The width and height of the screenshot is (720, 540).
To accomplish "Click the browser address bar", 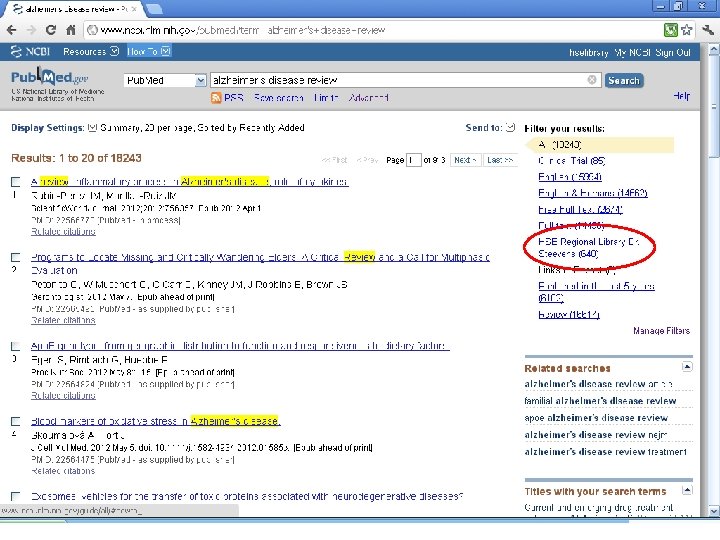I will click(372, 30).
